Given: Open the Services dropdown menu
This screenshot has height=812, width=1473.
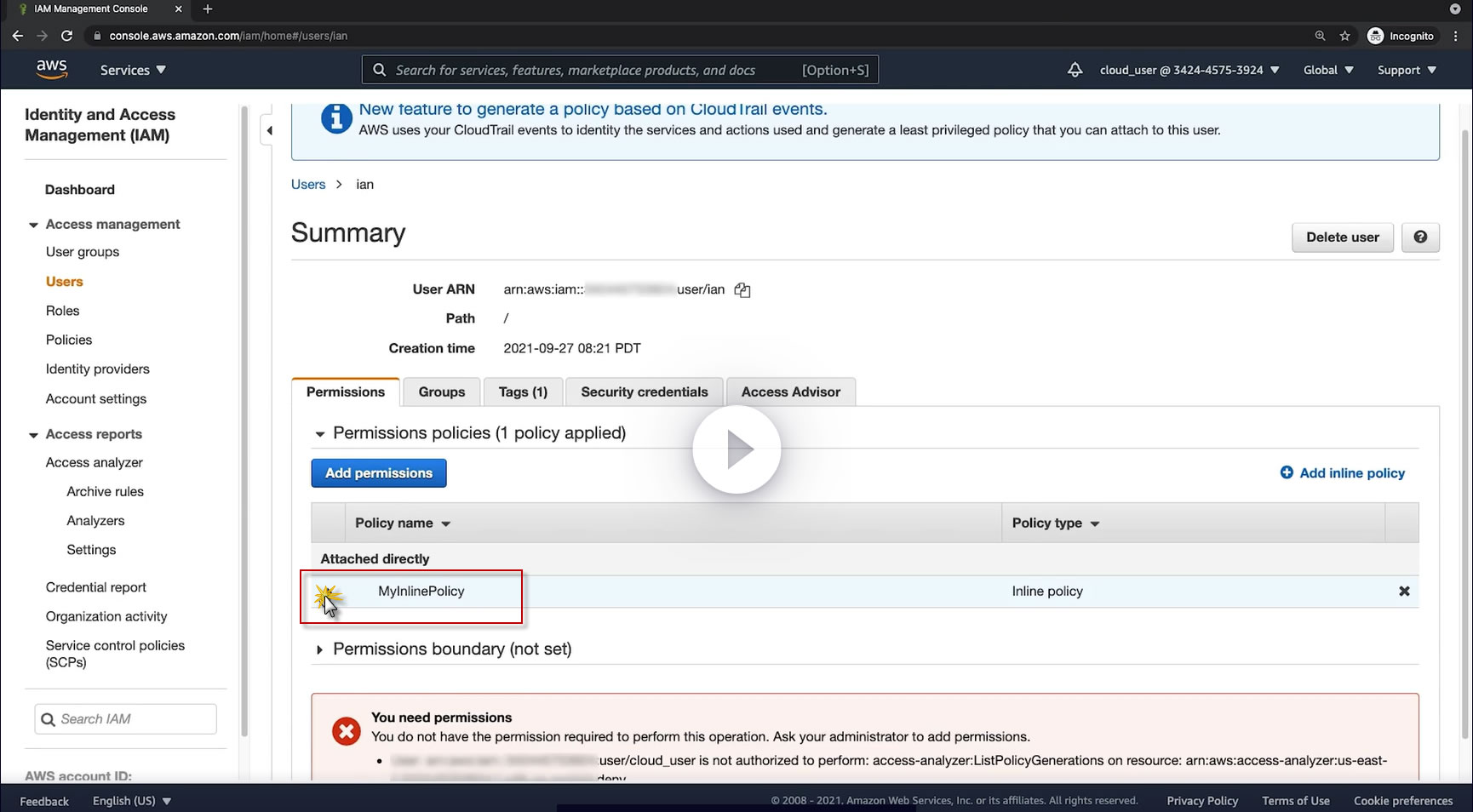Looking at the screenshot, I should pyautogui.click(x=133, y=70).
